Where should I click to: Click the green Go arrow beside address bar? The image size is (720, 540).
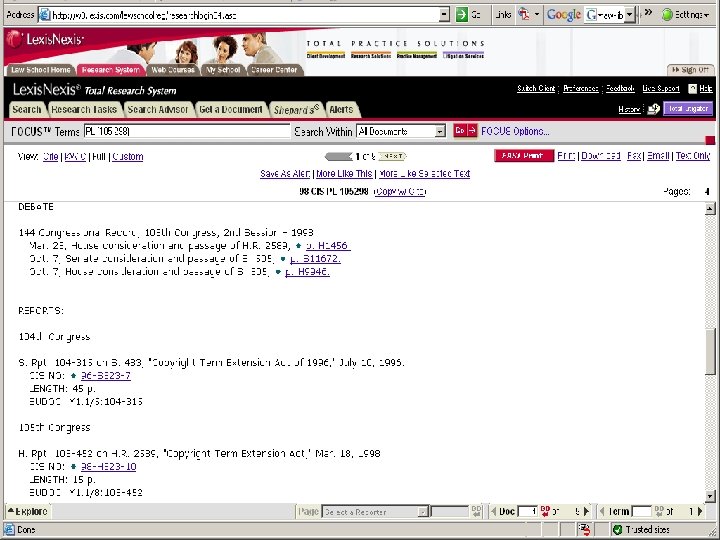coord(461,15)
